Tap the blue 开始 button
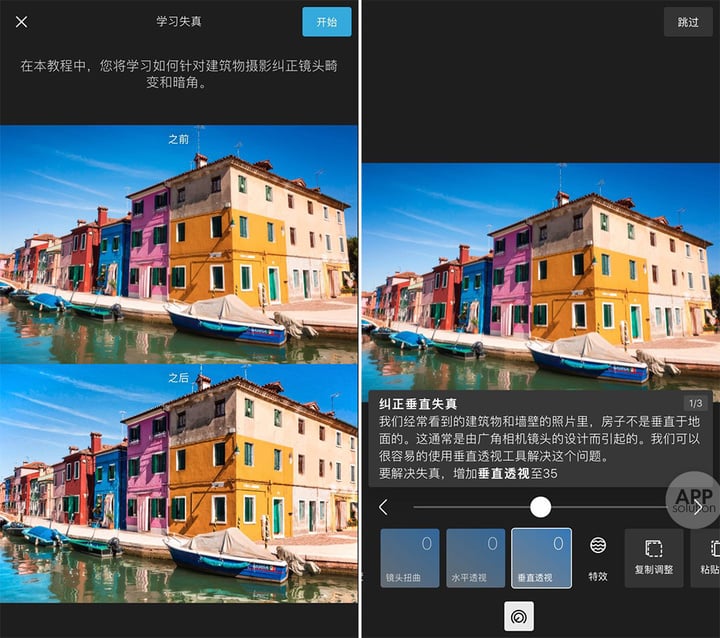Viewport: 720px width, 638px height. click(326, 22)
